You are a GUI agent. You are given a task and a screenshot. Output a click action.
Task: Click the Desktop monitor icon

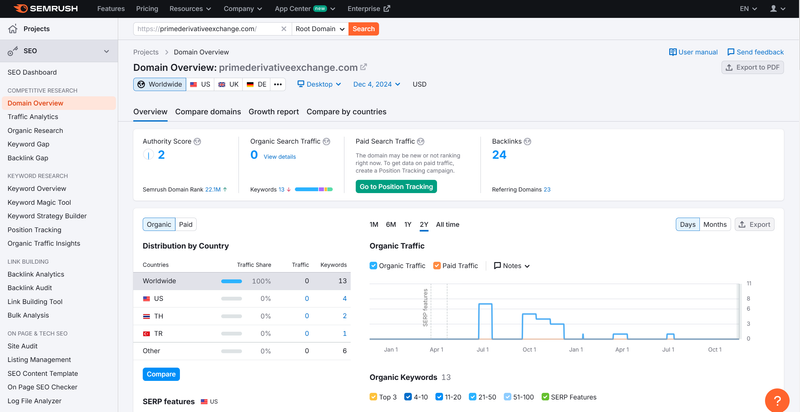point(301,84)
